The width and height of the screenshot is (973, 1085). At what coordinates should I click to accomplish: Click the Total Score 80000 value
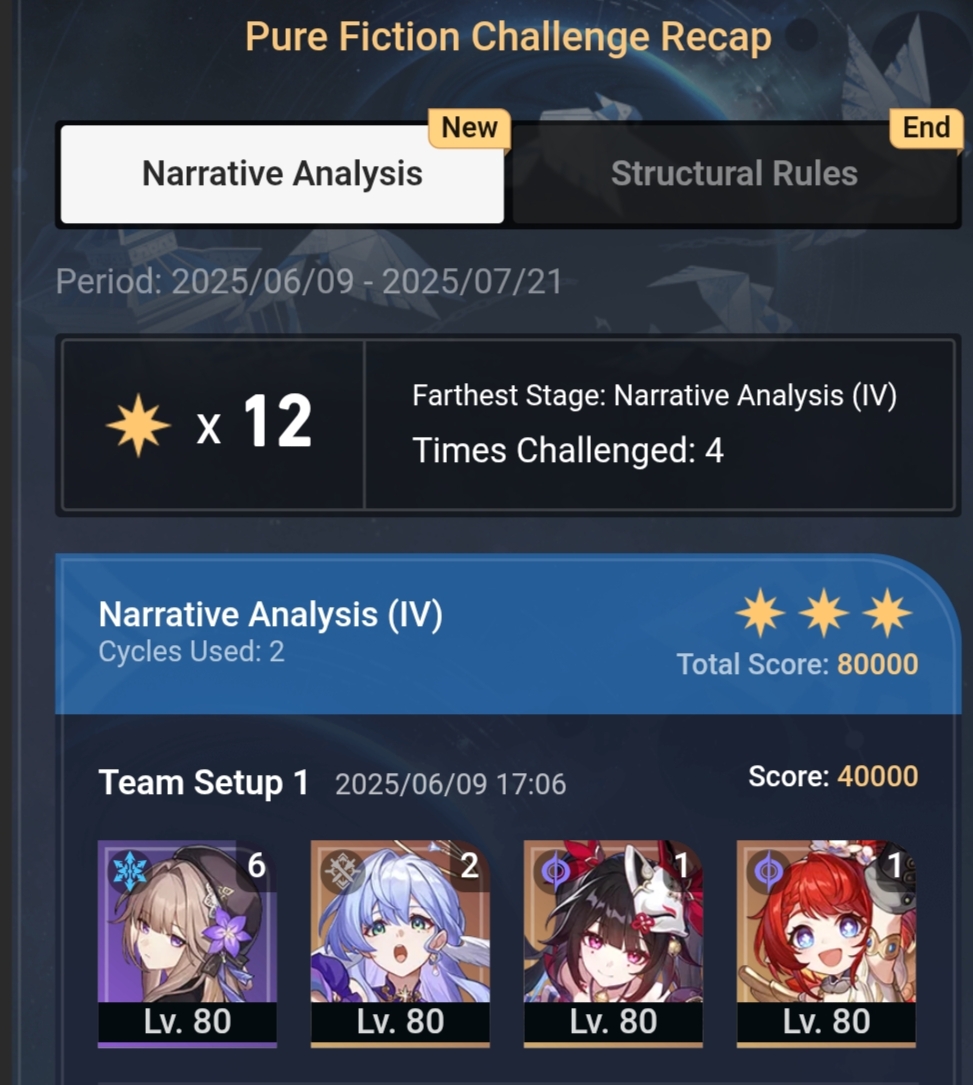pos(877,664)
